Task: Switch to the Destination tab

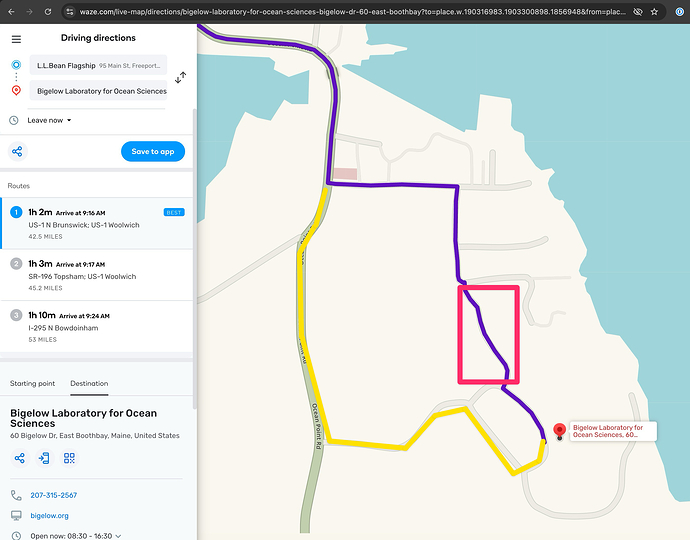Action: [x=89, y=383]
